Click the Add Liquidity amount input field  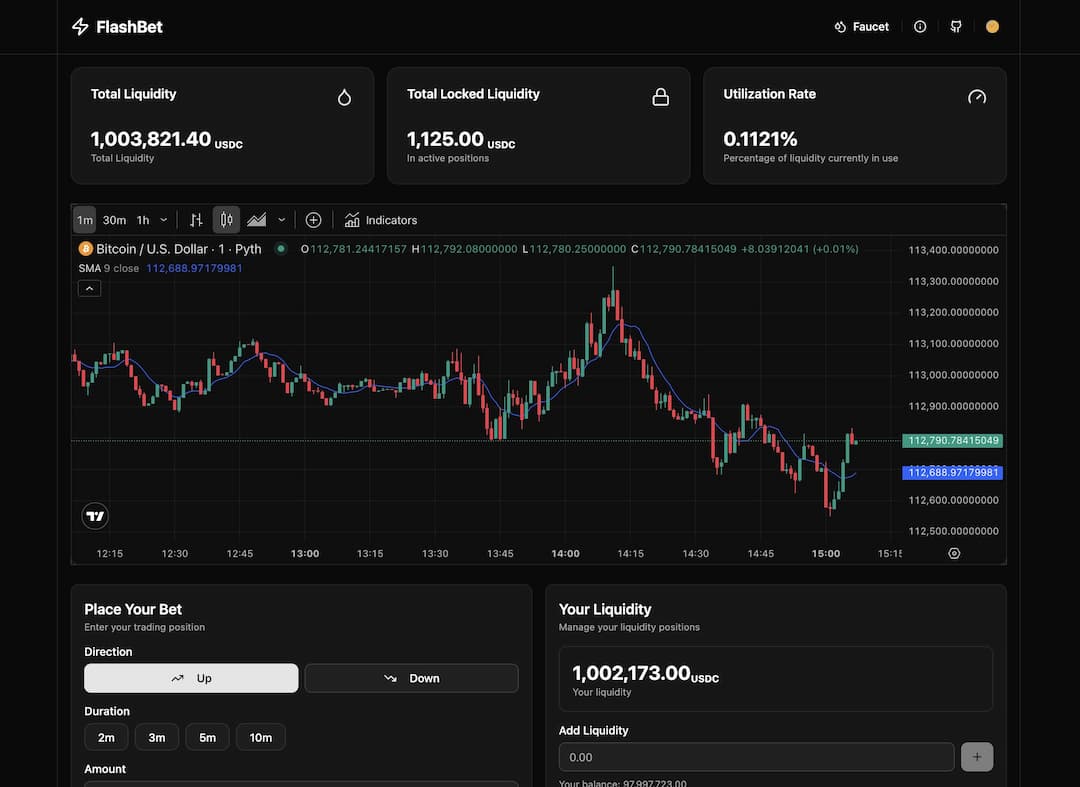click(x=756, y=757)
